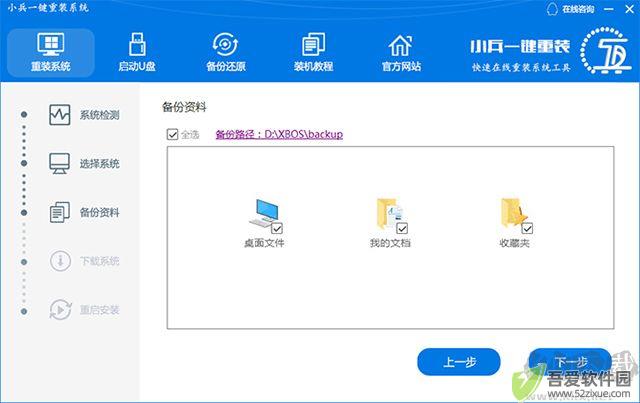Viewport: 640px width, 403px height.
Task: Select the 备份资料 documents icon
Action: point(60,212)
